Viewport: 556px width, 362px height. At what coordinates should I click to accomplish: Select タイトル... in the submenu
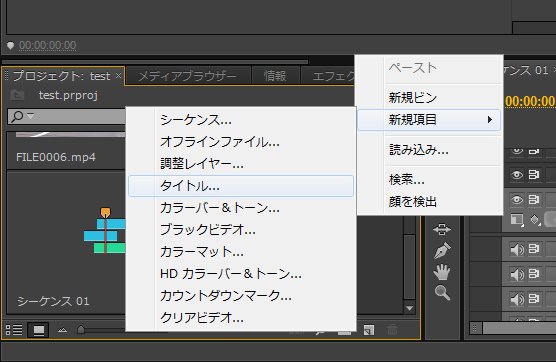pos(241,186)
